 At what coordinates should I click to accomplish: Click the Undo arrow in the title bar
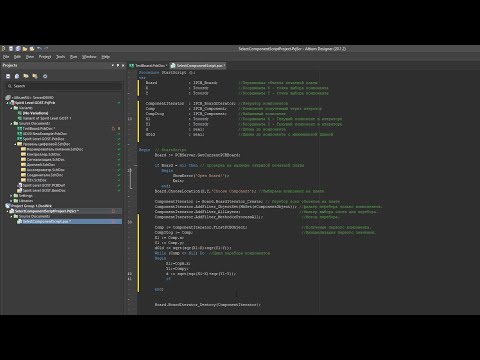pos(39,49)
